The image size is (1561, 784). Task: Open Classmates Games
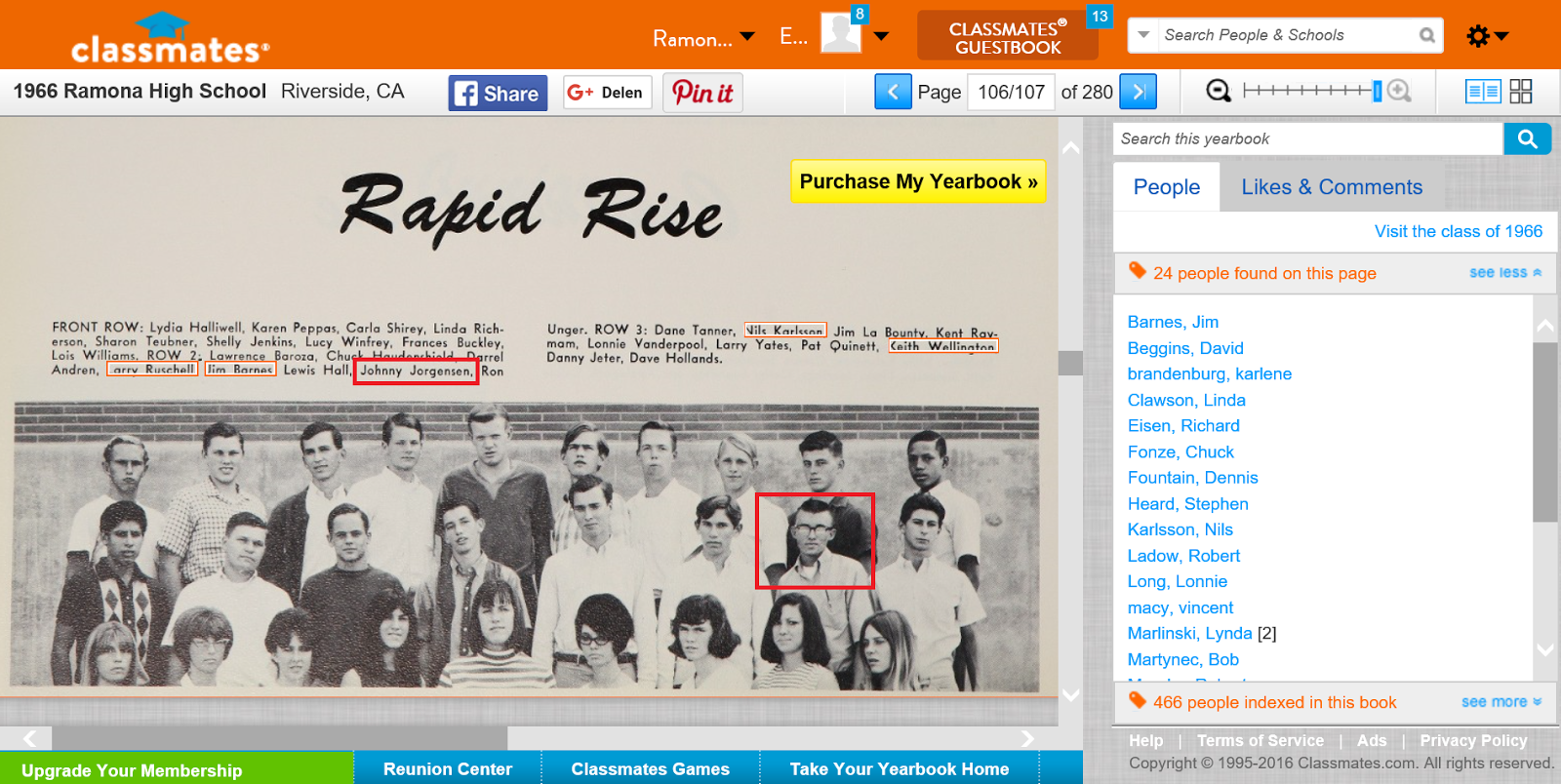click(x=651, y=768)
